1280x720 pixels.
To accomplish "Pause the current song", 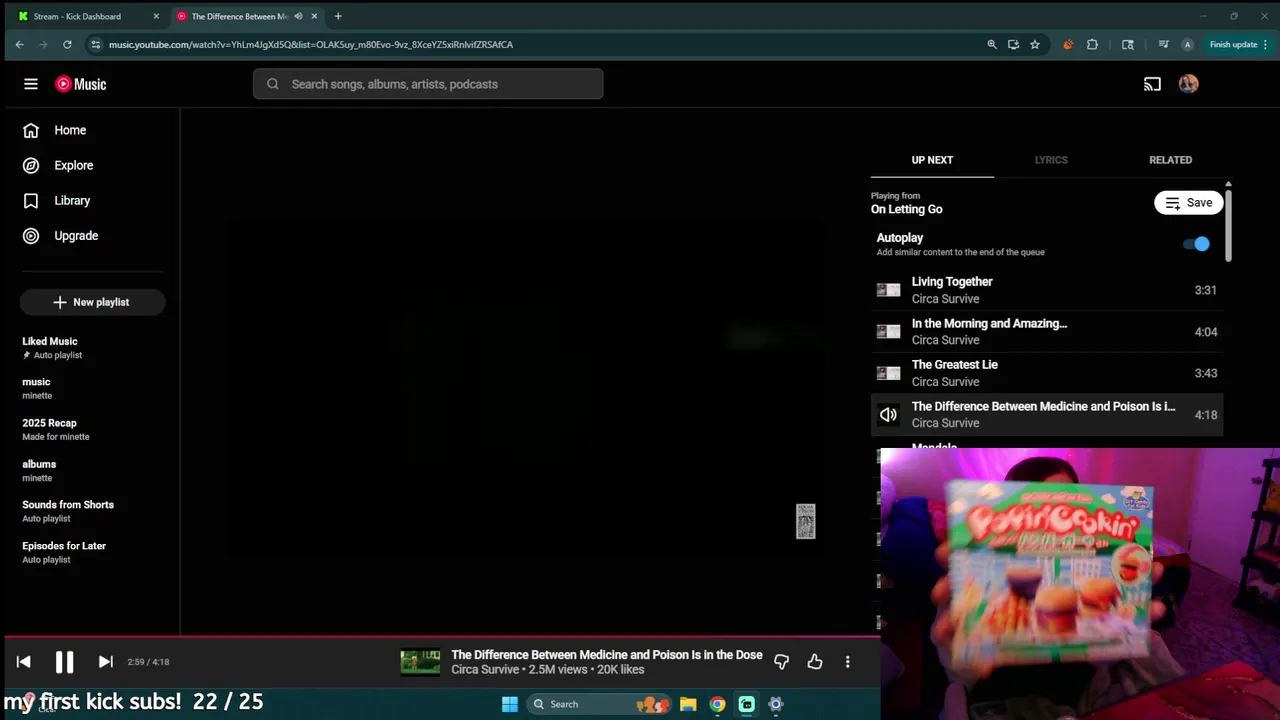I will click(x=64, y=661).
